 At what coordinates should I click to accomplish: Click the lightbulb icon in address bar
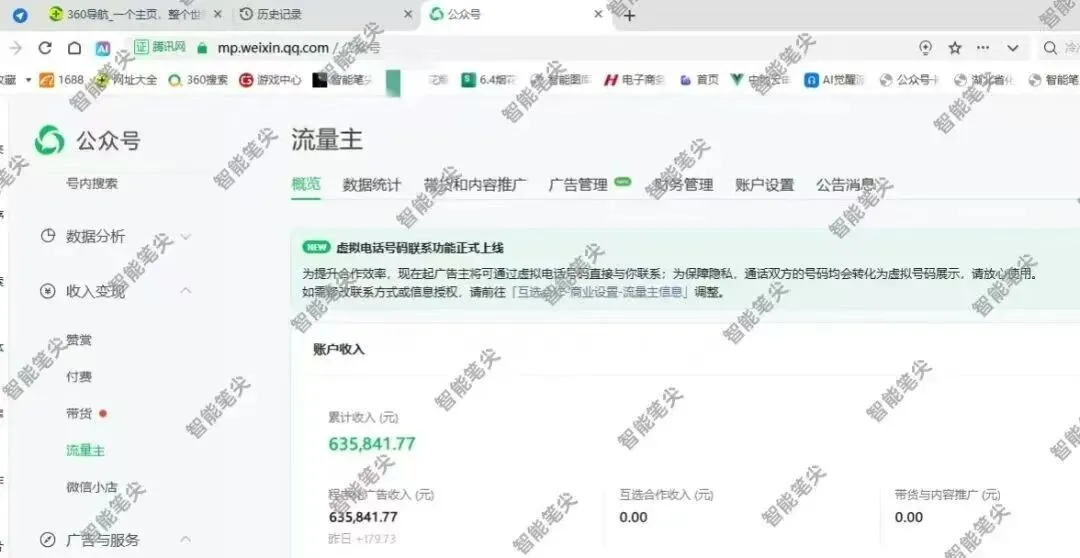coord(926,48)
